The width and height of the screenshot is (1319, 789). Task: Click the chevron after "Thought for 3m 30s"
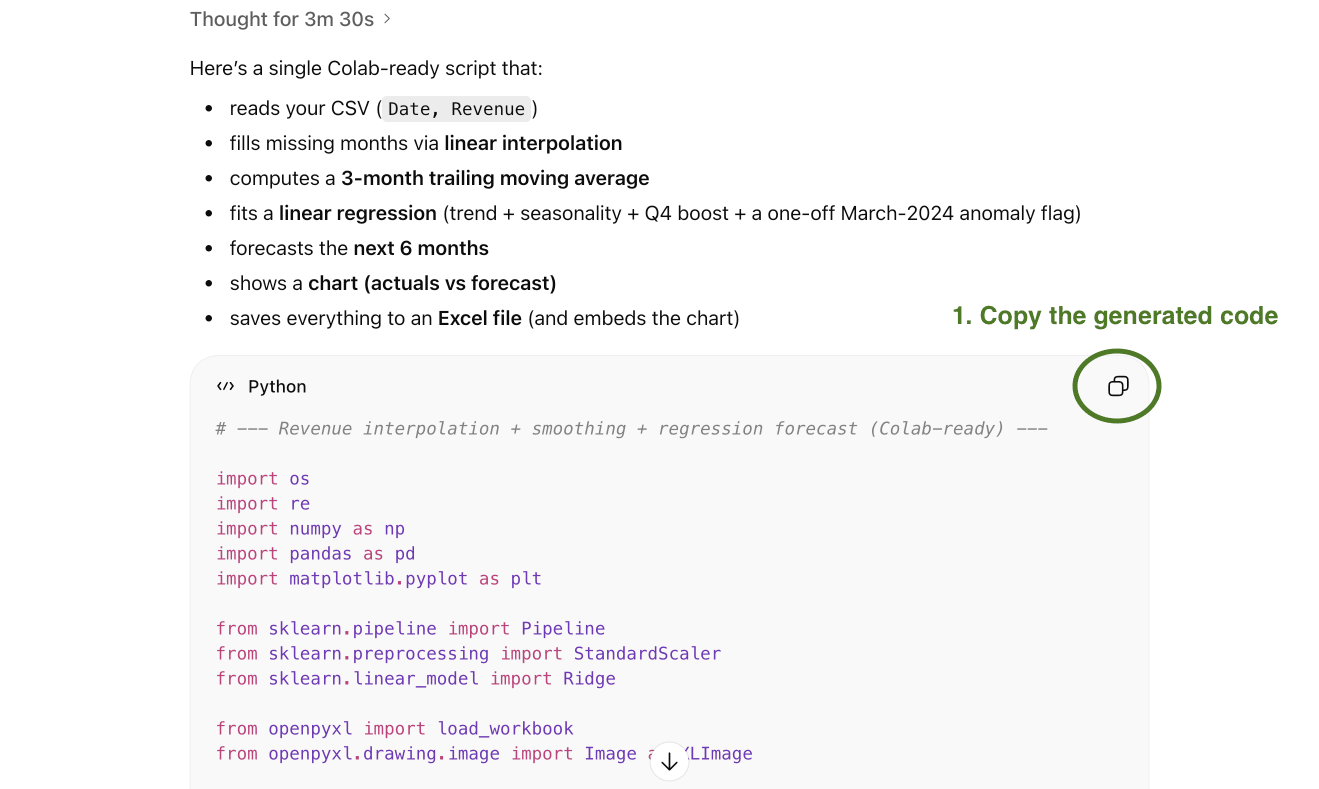coord(387,19)
